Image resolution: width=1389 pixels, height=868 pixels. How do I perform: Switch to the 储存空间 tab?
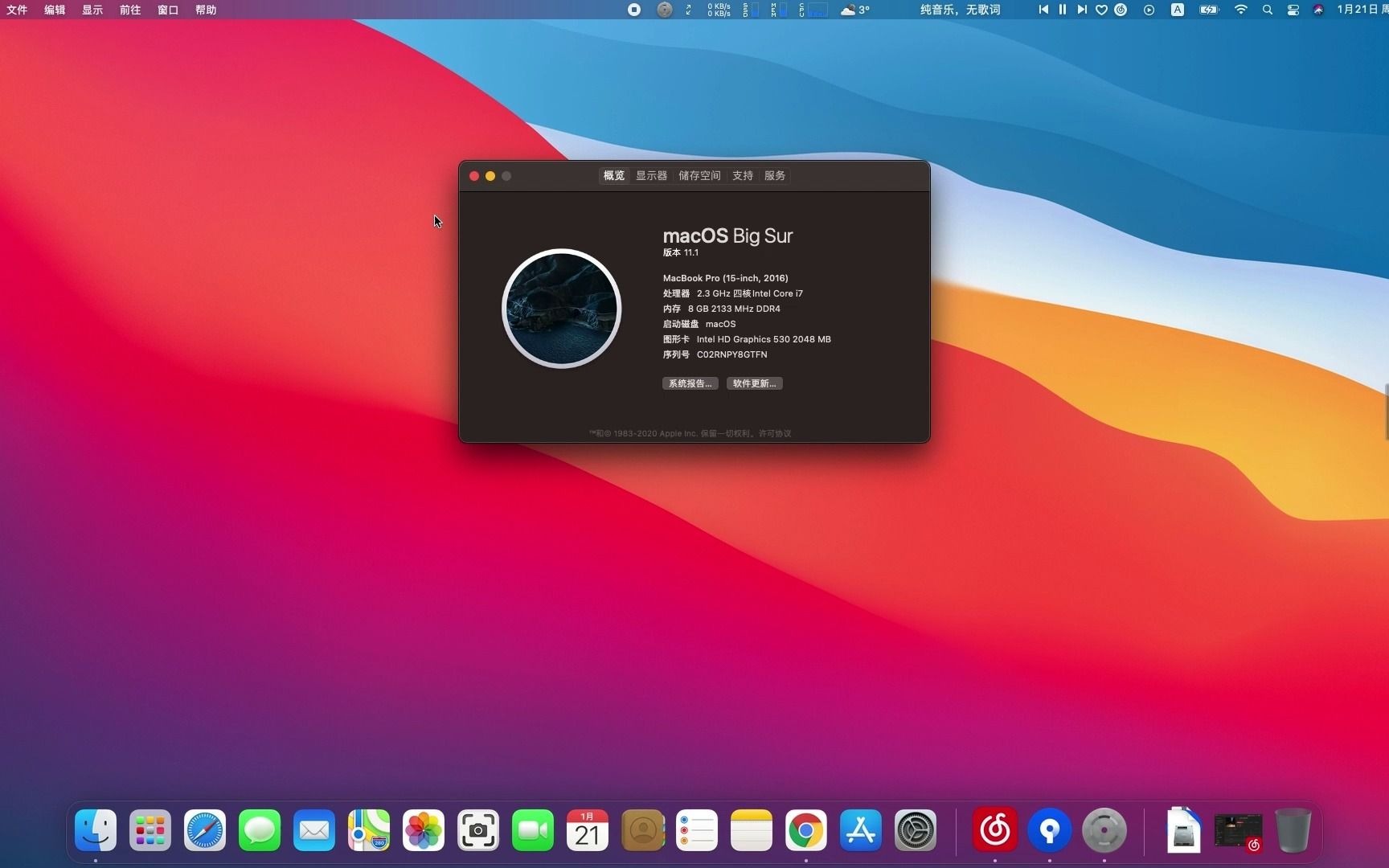(x=699, y=175)
